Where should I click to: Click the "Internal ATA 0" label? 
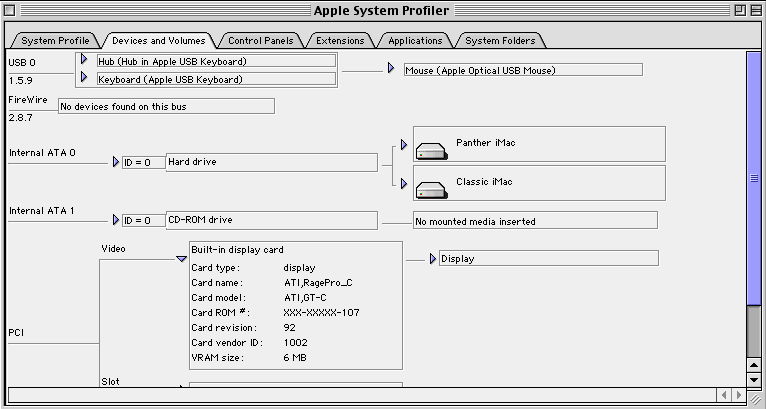(42, 152)
